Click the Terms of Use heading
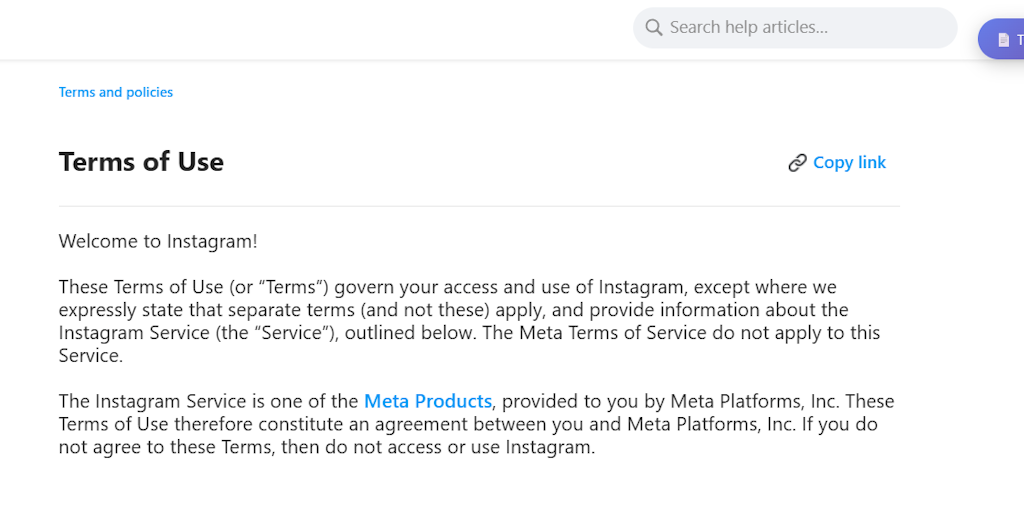The image size is (1024, 512). [x=141, y=162]
